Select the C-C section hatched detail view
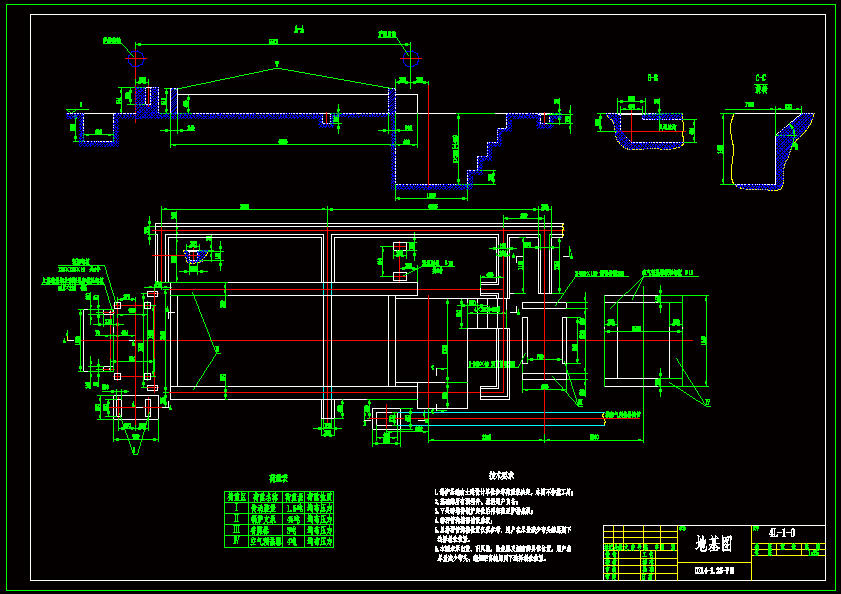The height and width of the screenshot is (594, 841). tap(770, 150)
